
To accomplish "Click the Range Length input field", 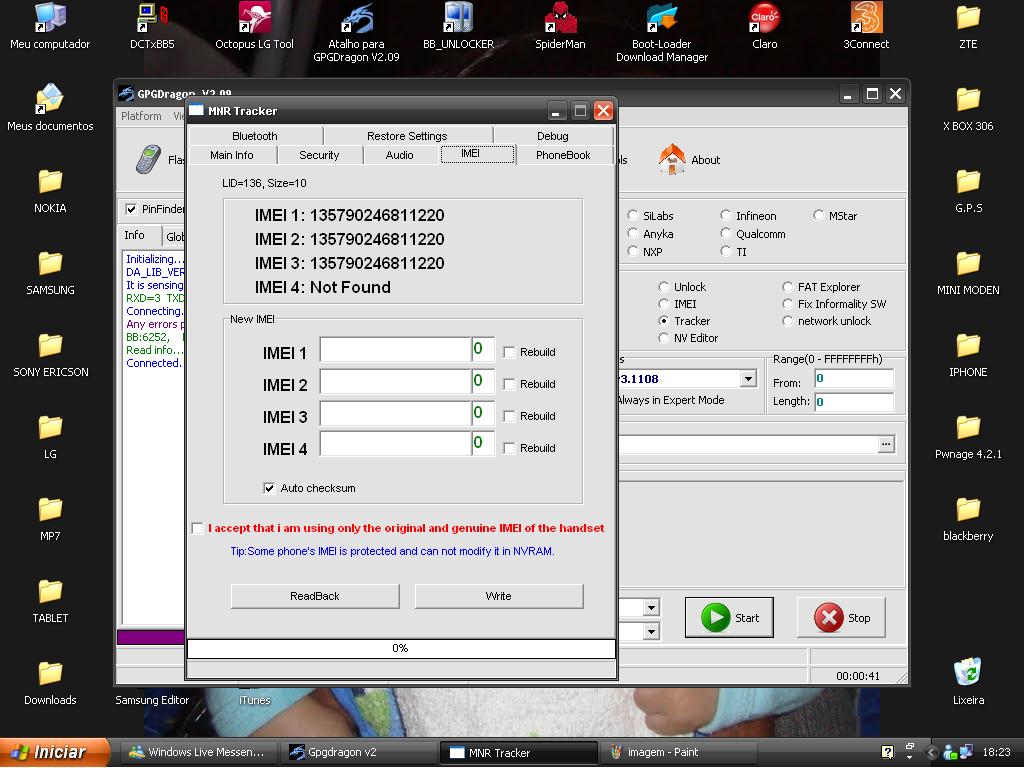I will (854, 402).
